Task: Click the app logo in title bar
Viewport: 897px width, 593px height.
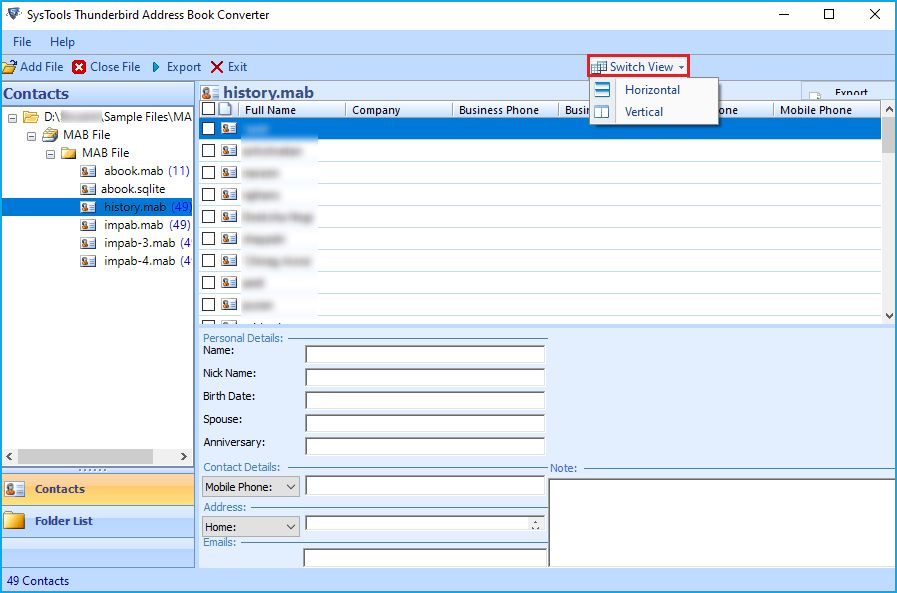Action: click(14, 14)
